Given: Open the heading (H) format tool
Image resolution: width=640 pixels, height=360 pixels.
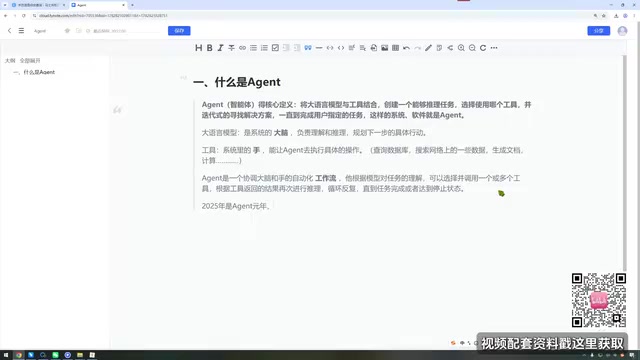Looking at the screenshot, I should pos(198,48).
